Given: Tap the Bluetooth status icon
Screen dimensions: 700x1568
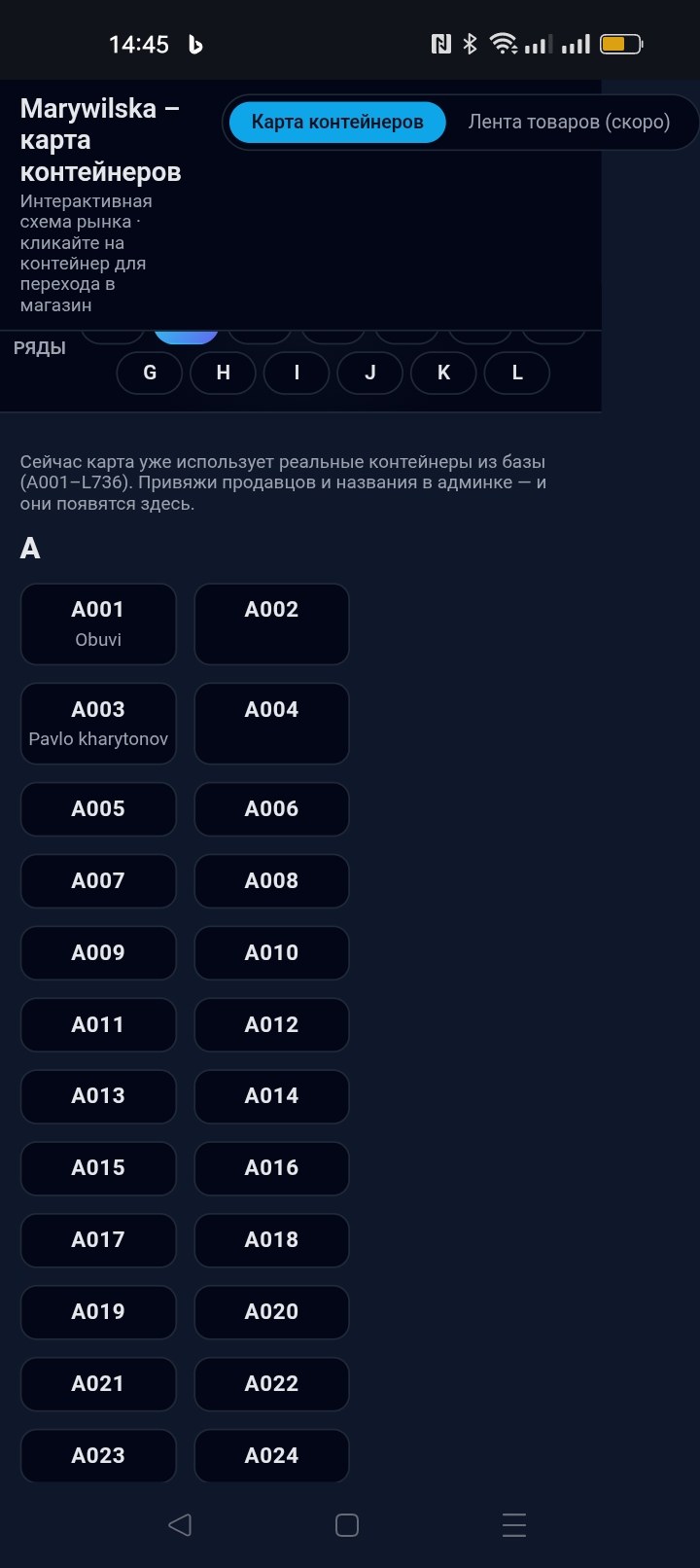Looking at the screenshot, I should (x=470, y=44).
